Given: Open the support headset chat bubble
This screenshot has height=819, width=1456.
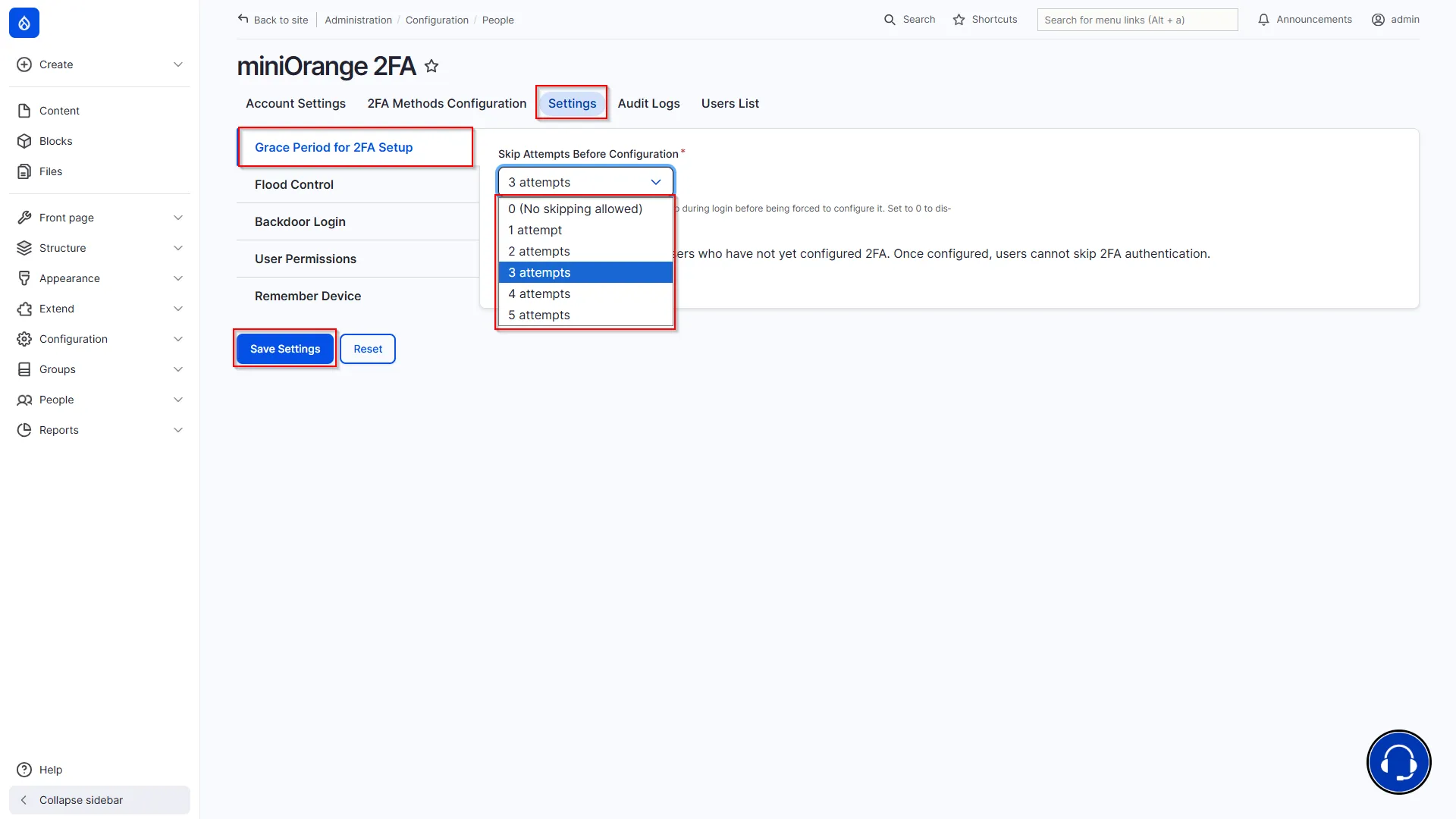Looking at the screenshot, I should (1398, 762).
